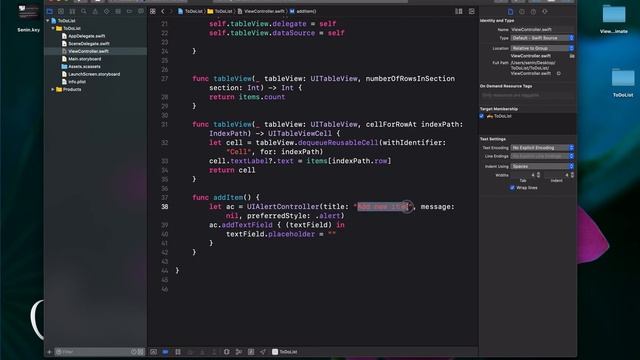The height and width of the screenshot is (360, 640).
Task: Select ToDoList process in debug bar
Action: point(285,352)
